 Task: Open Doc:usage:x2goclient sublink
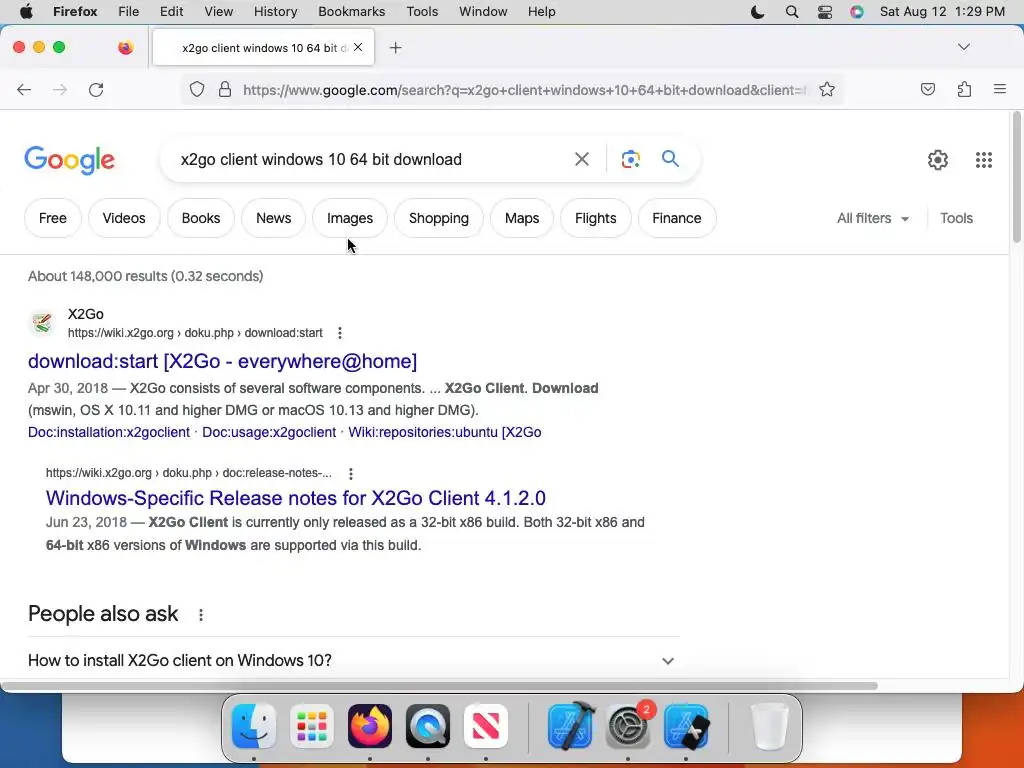pyautogui.click(x=268, y=432)
